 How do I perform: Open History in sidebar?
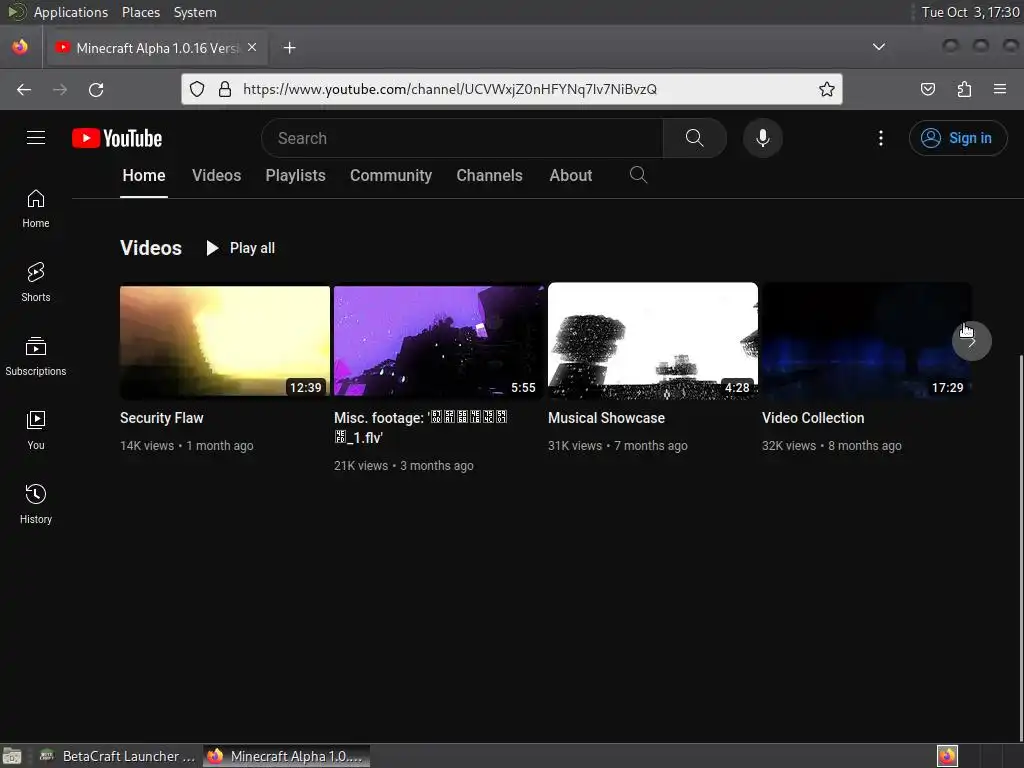(x=36, y=504)
